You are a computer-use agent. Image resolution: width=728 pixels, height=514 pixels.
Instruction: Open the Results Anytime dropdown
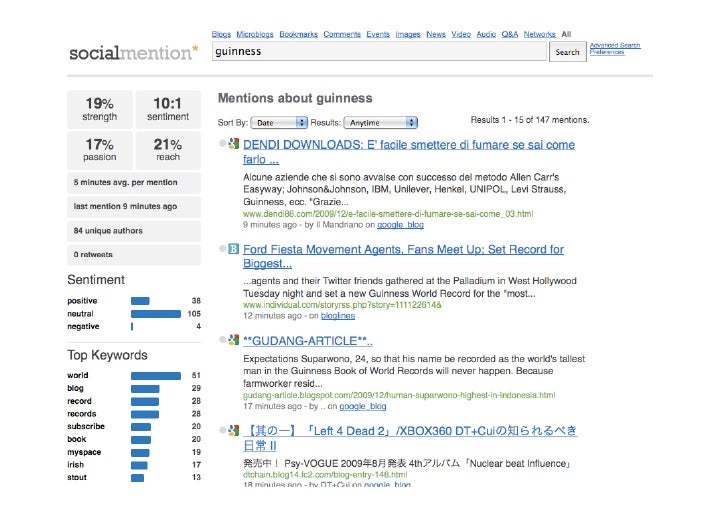381,123
